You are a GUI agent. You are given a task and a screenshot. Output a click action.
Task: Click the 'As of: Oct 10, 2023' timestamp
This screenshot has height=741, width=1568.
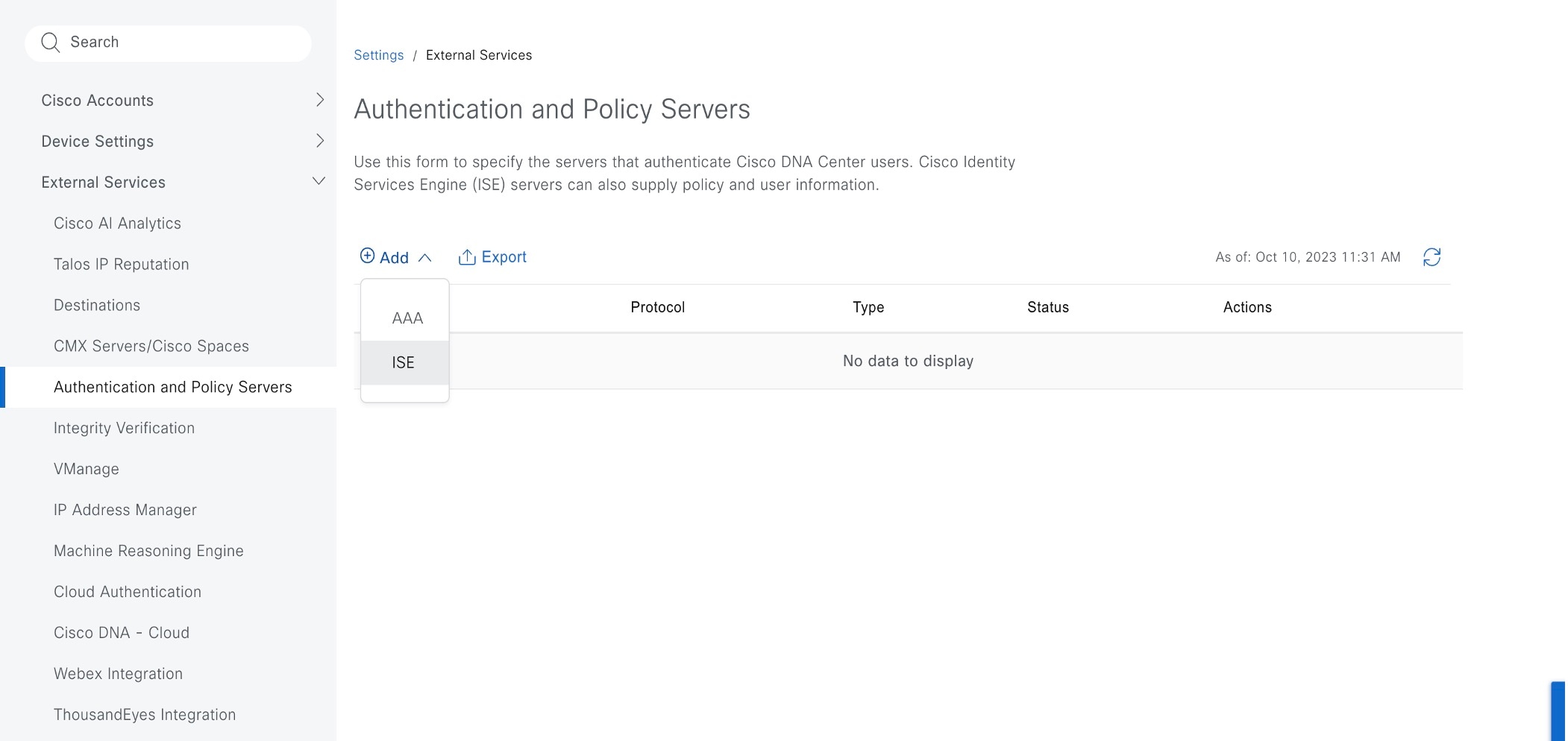pos(1308,257)
